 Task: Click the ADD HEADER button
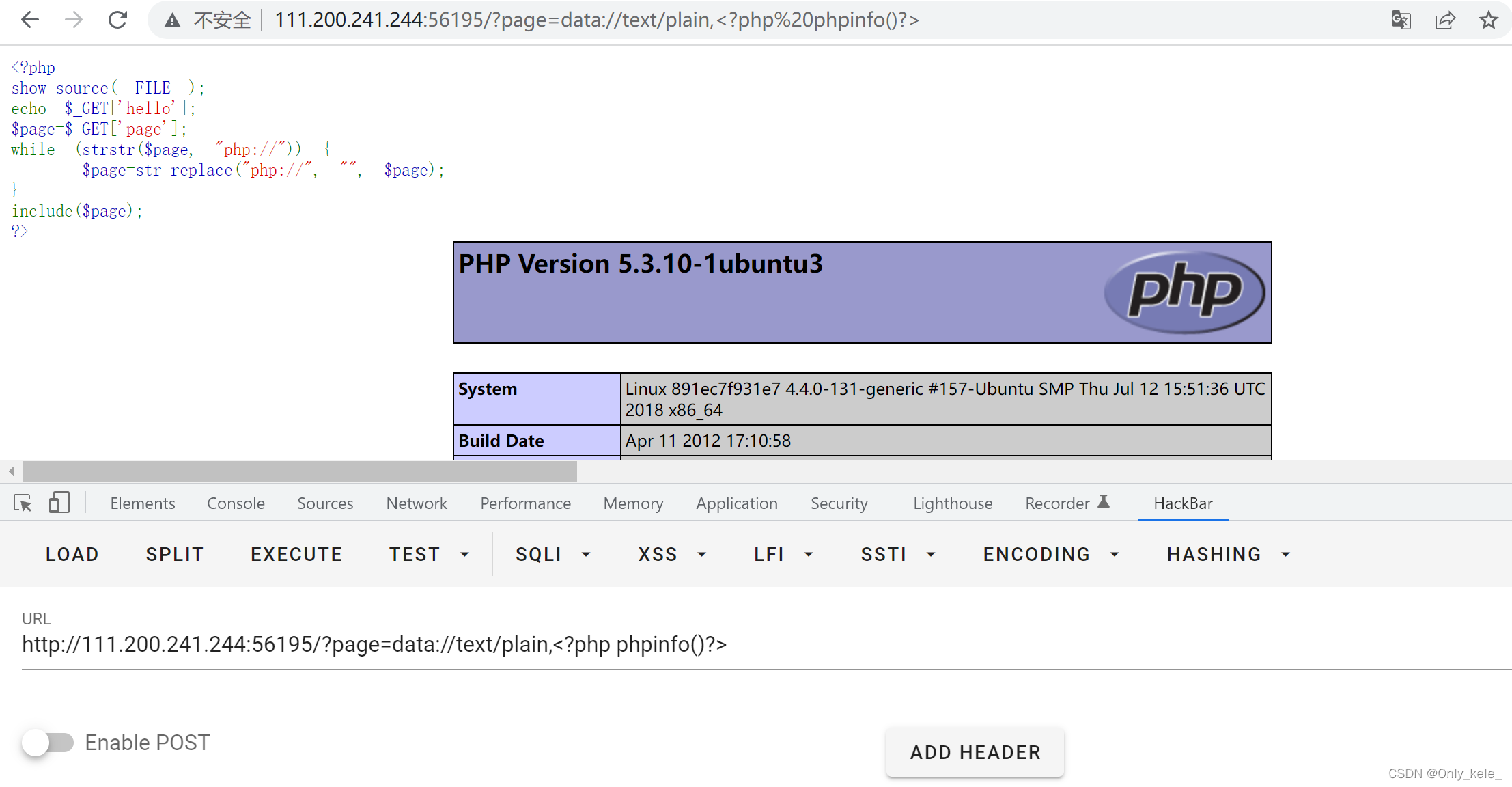pos(975,752)
